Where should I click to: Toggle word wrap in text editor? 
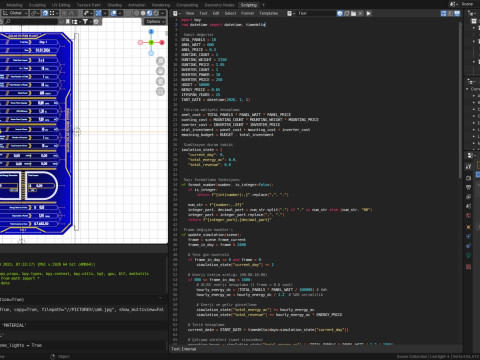pos(450,13)
